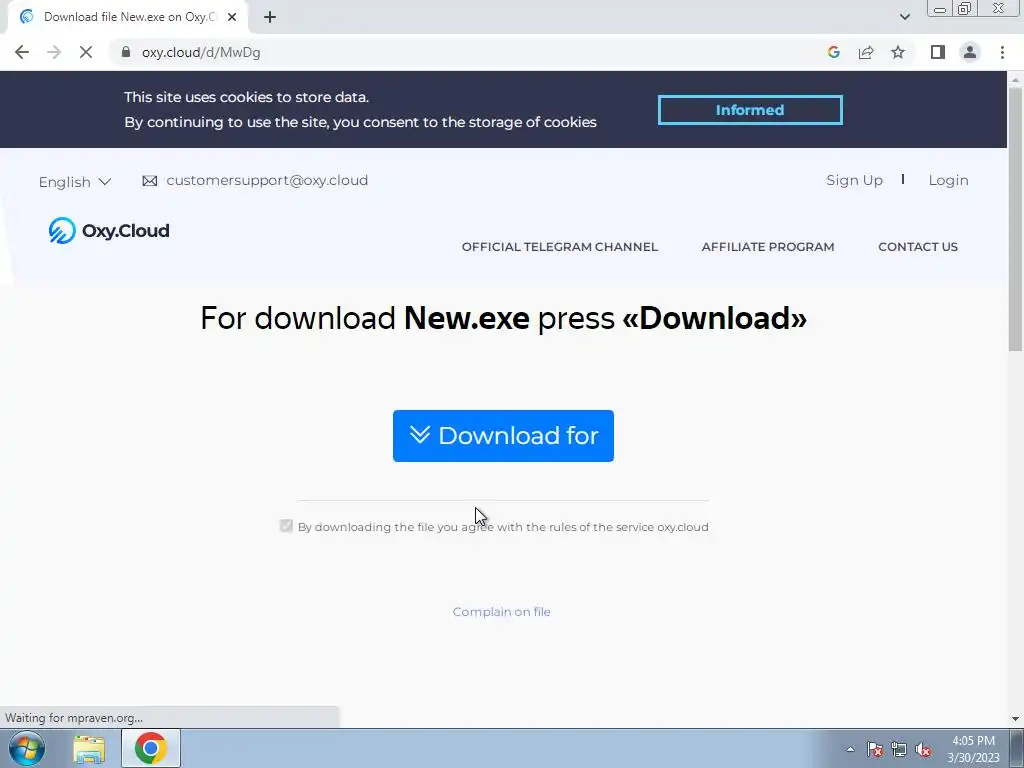The image size is (1024, 768).
Task: Click the page vertical scrollbar thumb
Action: [1015, 219]
